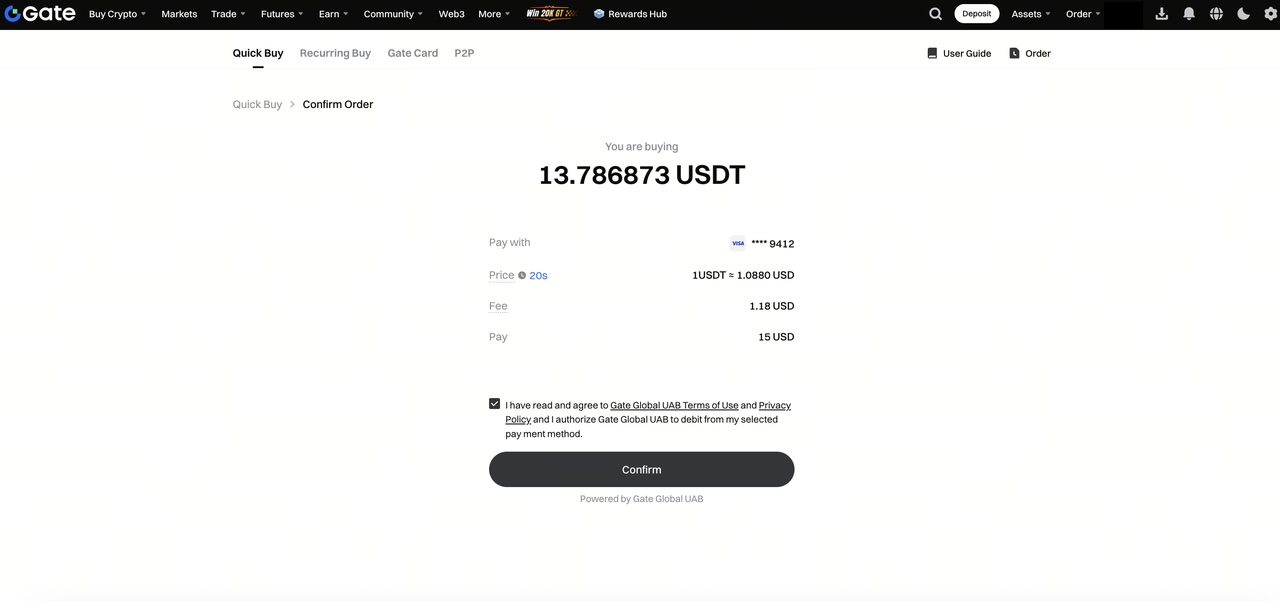Switch to the Recurring Buy tab

[335, 53]
